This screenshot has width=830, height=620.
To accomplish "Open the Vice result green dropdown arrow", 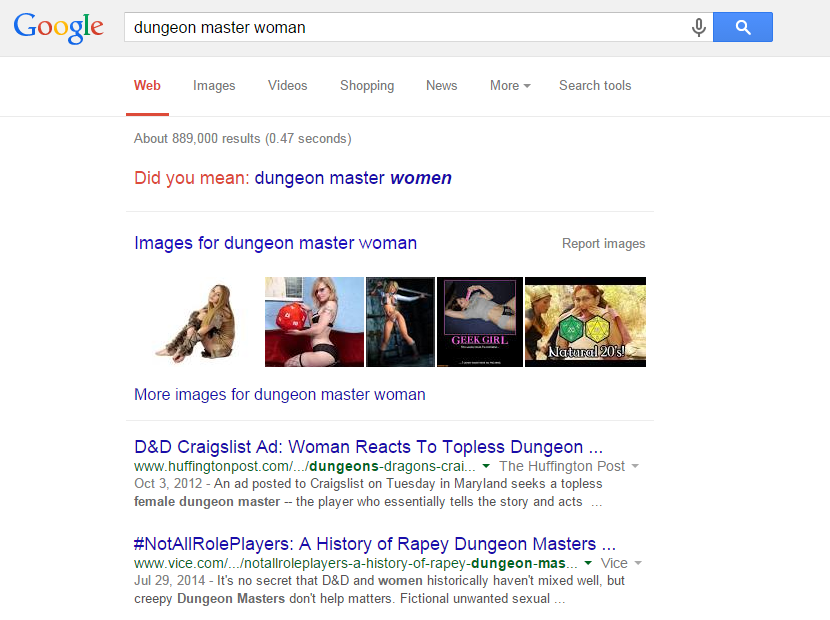I will tap(588, 564).
